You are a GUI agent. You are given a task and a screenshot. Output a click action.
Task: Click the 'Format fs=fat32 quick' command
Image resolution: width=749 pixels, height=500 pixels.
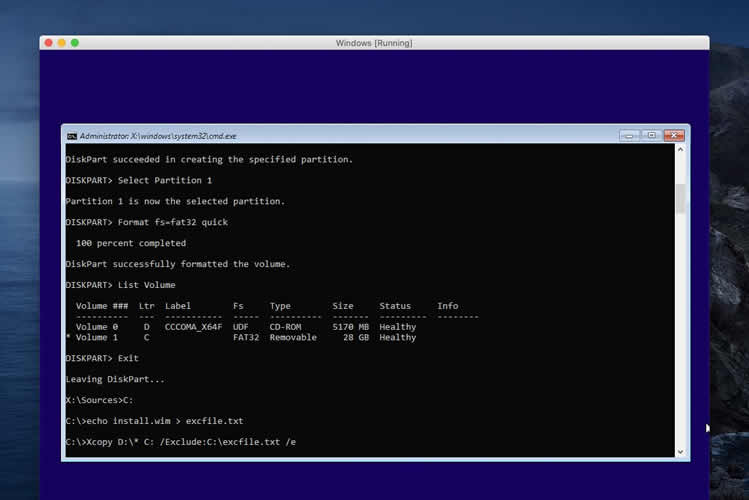pos(173,223)
